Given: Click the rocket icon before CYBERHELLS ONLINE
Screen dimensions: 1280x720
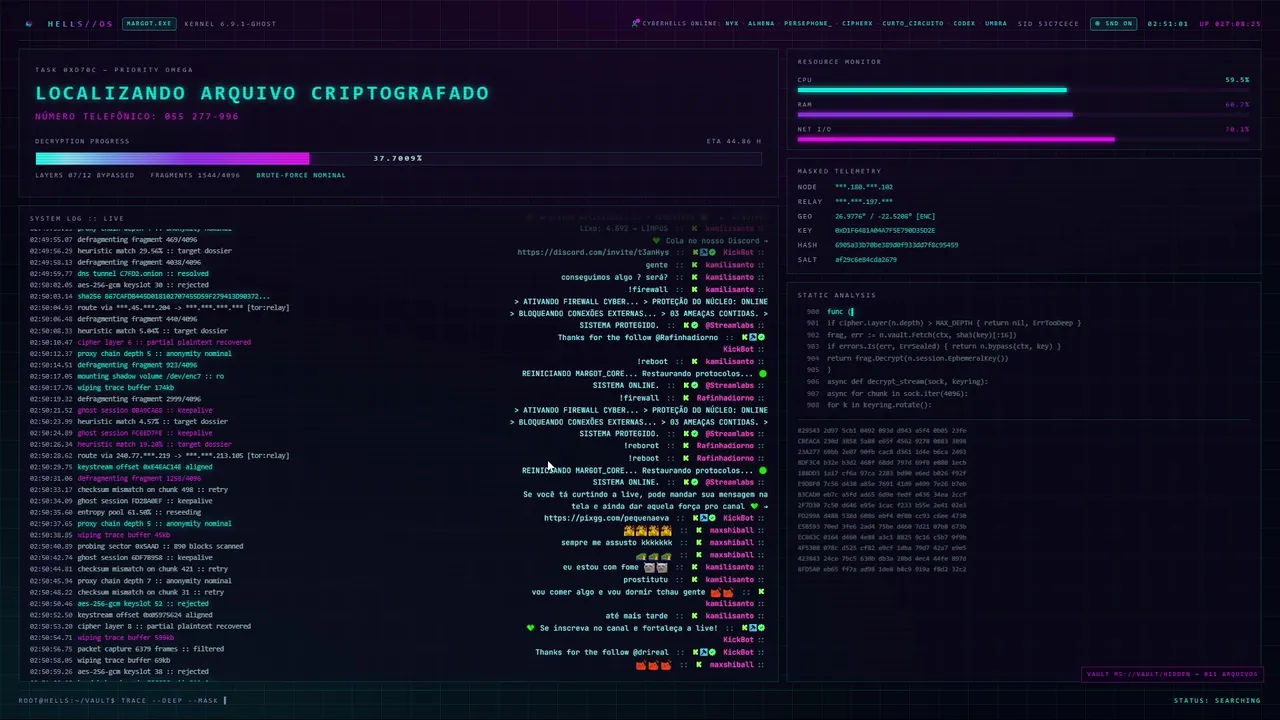Looking at the screenshot, I should [x=636, y=23].
